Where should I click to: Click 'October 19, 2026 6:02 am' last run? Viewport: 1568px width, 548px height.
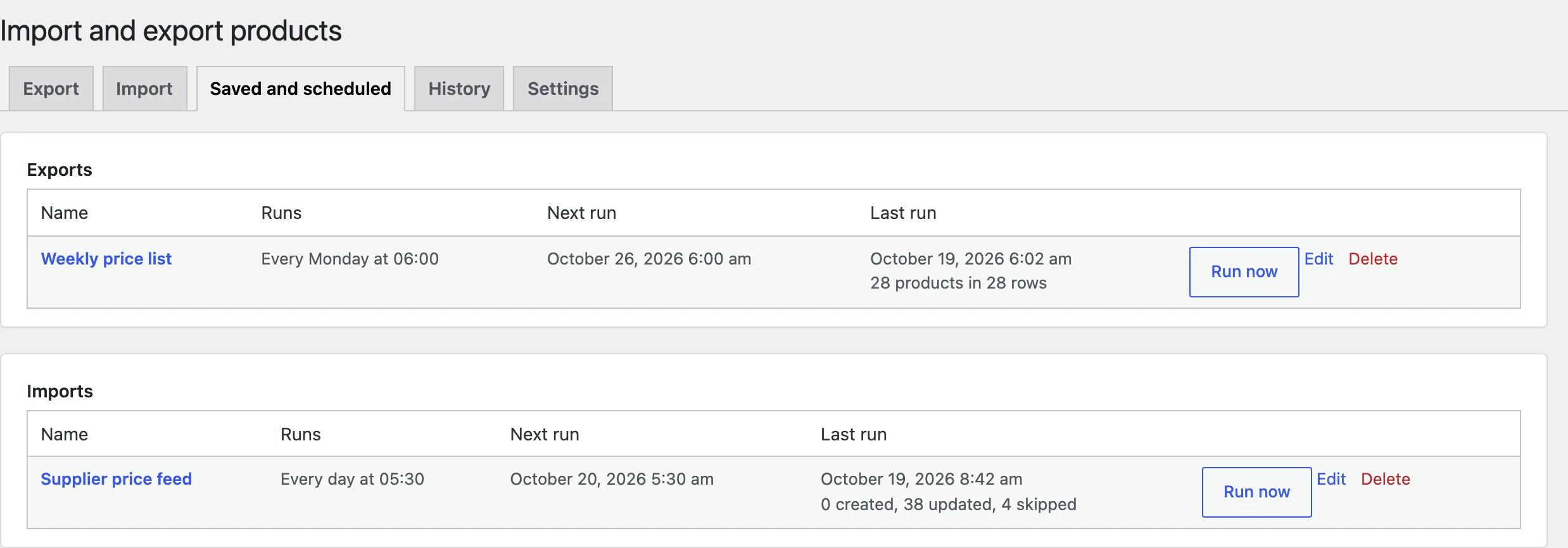pos(971,259)
